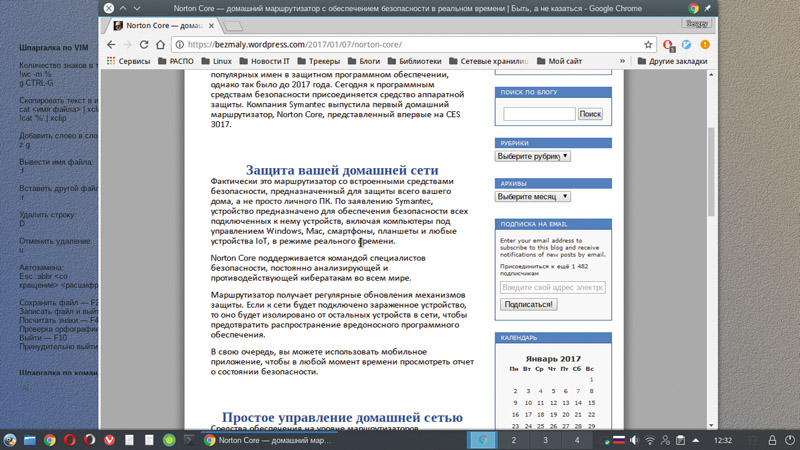Switch to virtual desktop 2

[514, 440]
